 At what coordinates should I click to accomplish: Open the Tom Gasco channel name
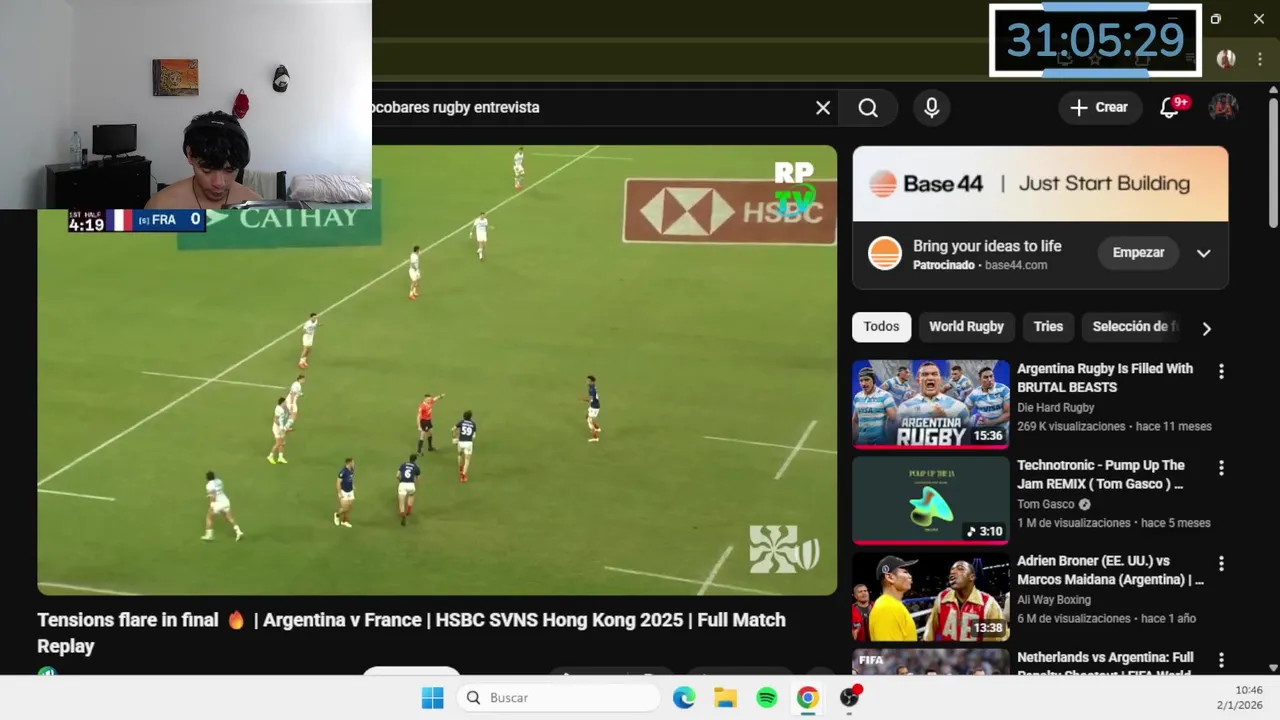pyautogui.click(x=1046, y=505)
